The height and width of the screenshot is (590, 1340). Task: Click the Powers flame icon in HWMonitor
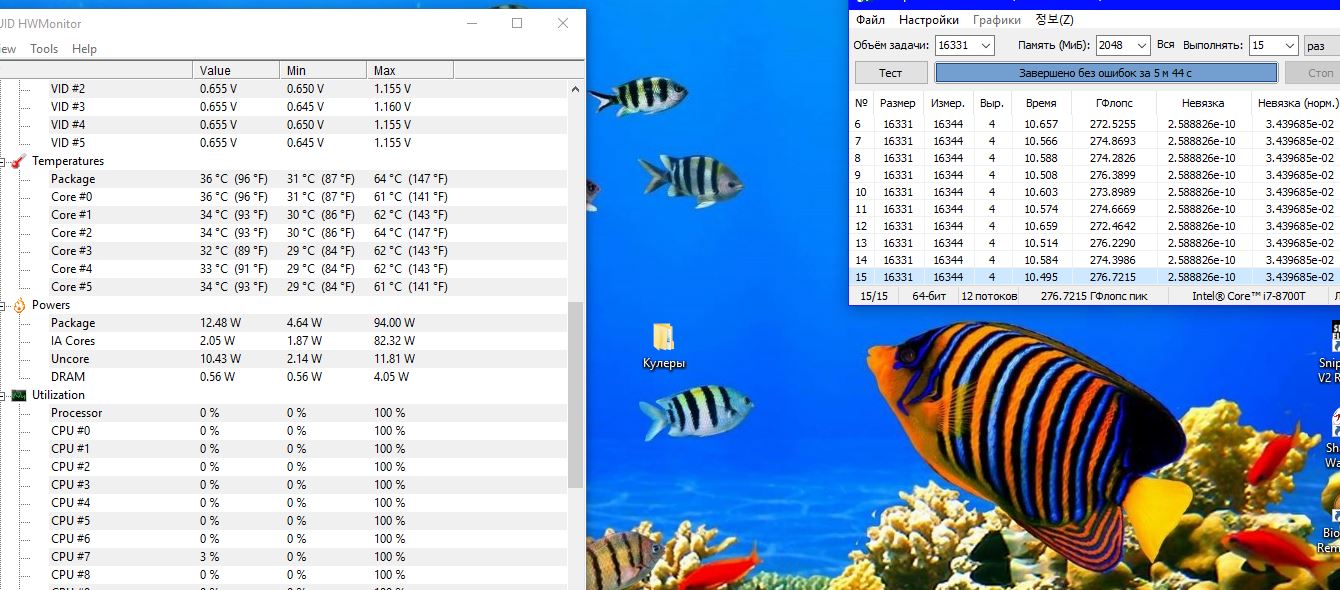(18, 305)
